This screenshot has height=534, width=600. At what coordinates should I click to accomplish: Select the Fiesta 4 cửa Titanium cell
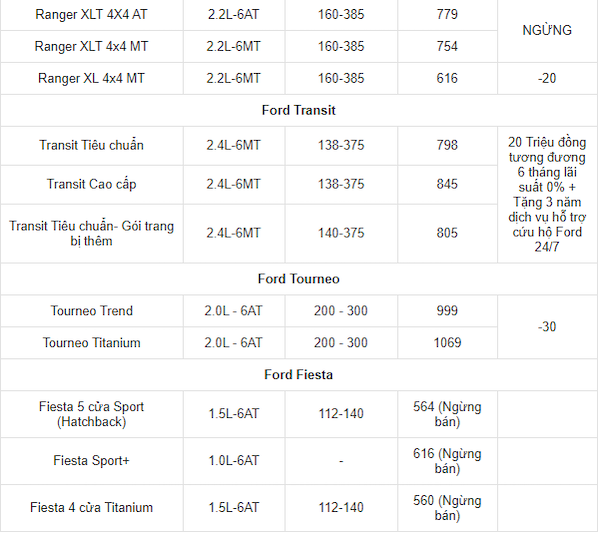pyautogui.click(x=91, y=507)
